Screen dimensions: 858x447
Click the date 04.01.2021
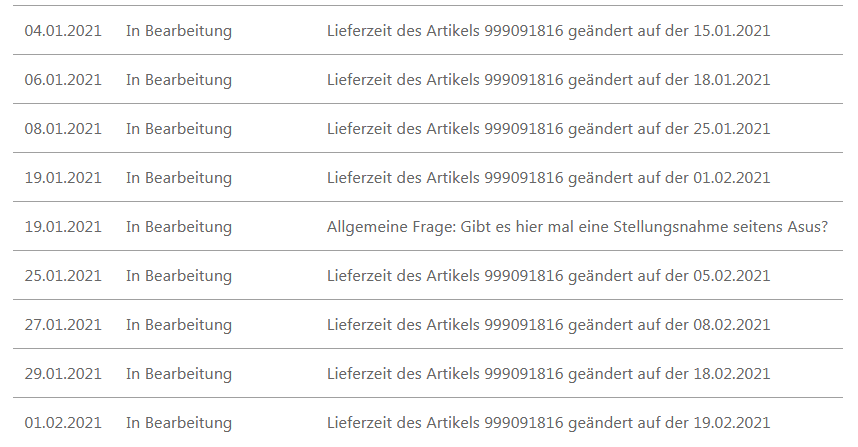63,31
